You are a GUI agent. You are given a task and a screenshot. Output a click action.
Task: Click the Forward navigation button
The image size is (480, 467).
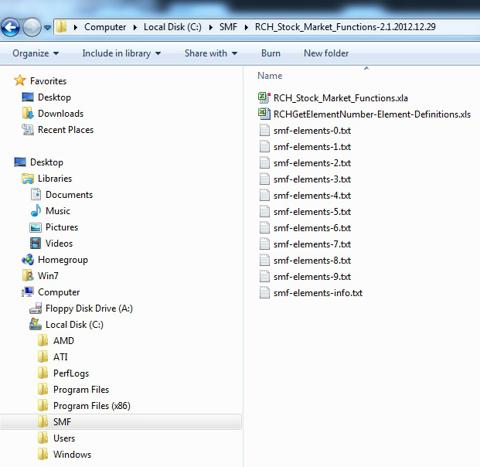click(x=32, y=27)
